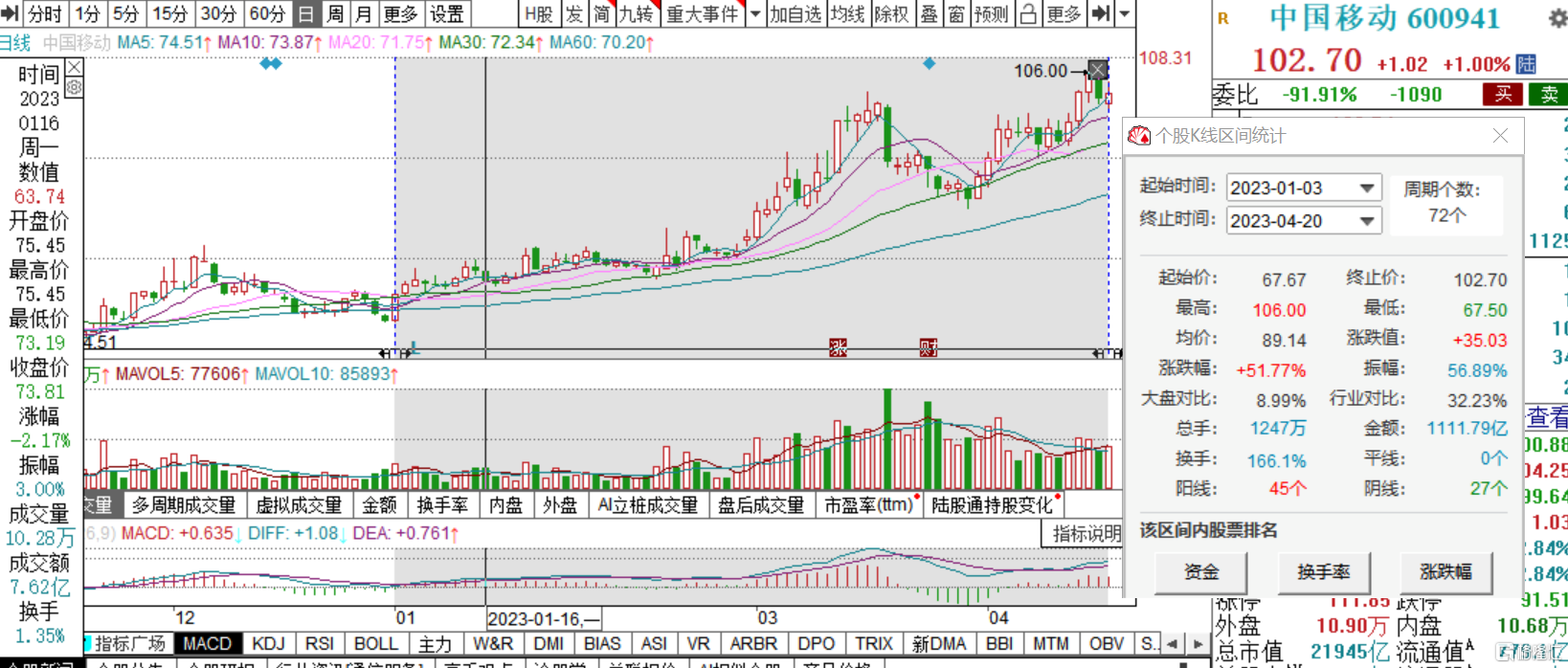This screenshot has width=1568, height=668.
Task: Open the dropdown arrow next to 重大事件
Action: pyautogui.click(x=754, y=13)
